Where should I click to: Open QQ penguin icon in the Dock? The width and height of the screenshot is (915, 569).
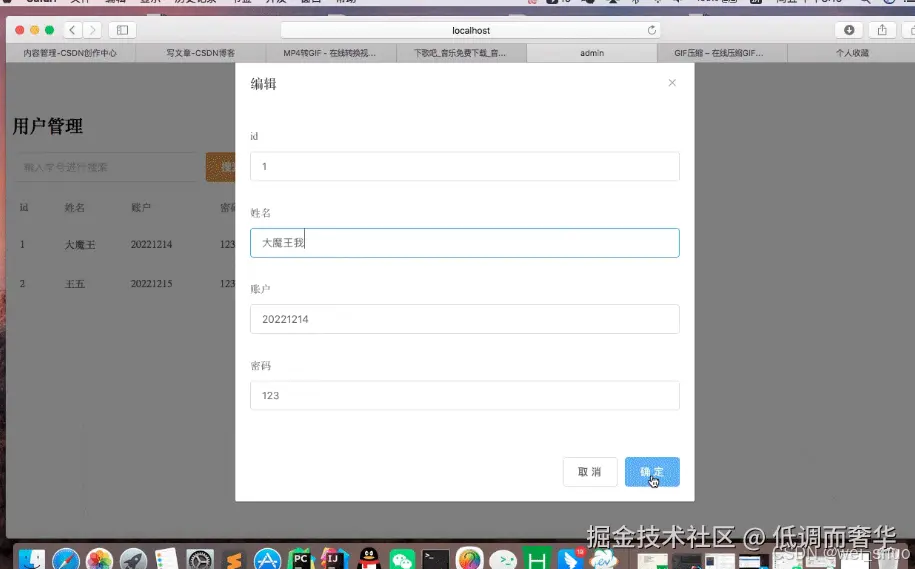click(368, 559)
